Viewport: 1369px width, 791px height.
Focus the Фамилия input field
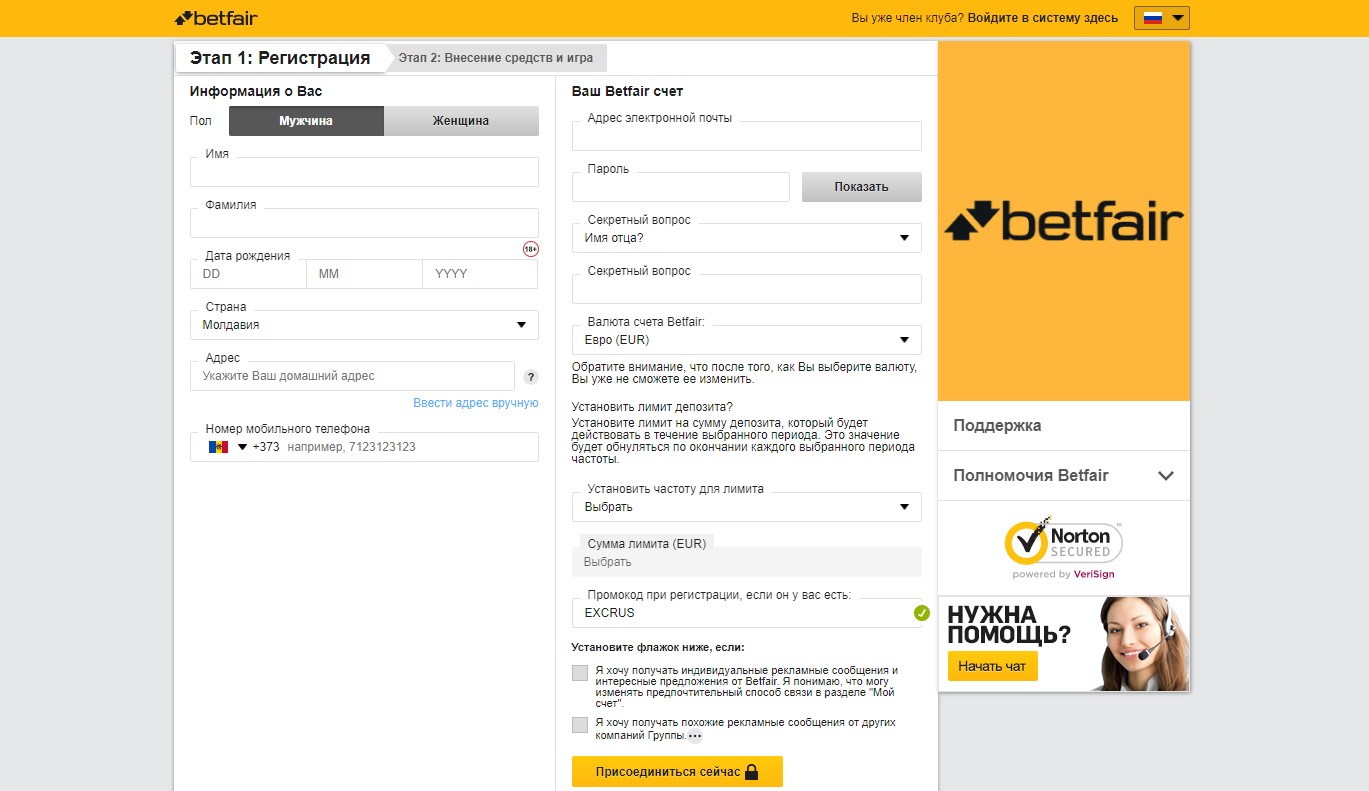[x=364, y=223]
